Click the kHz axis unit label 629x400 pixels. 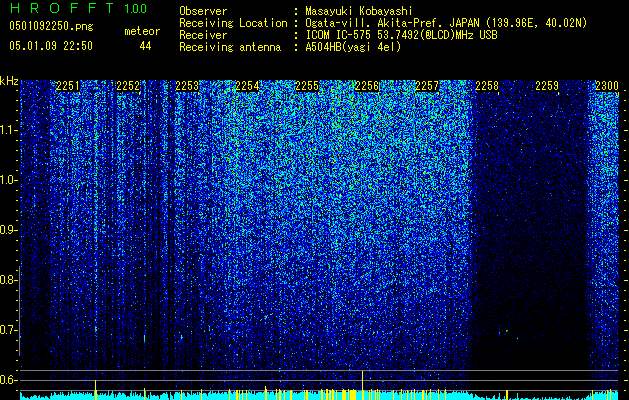tap(9, 81)
